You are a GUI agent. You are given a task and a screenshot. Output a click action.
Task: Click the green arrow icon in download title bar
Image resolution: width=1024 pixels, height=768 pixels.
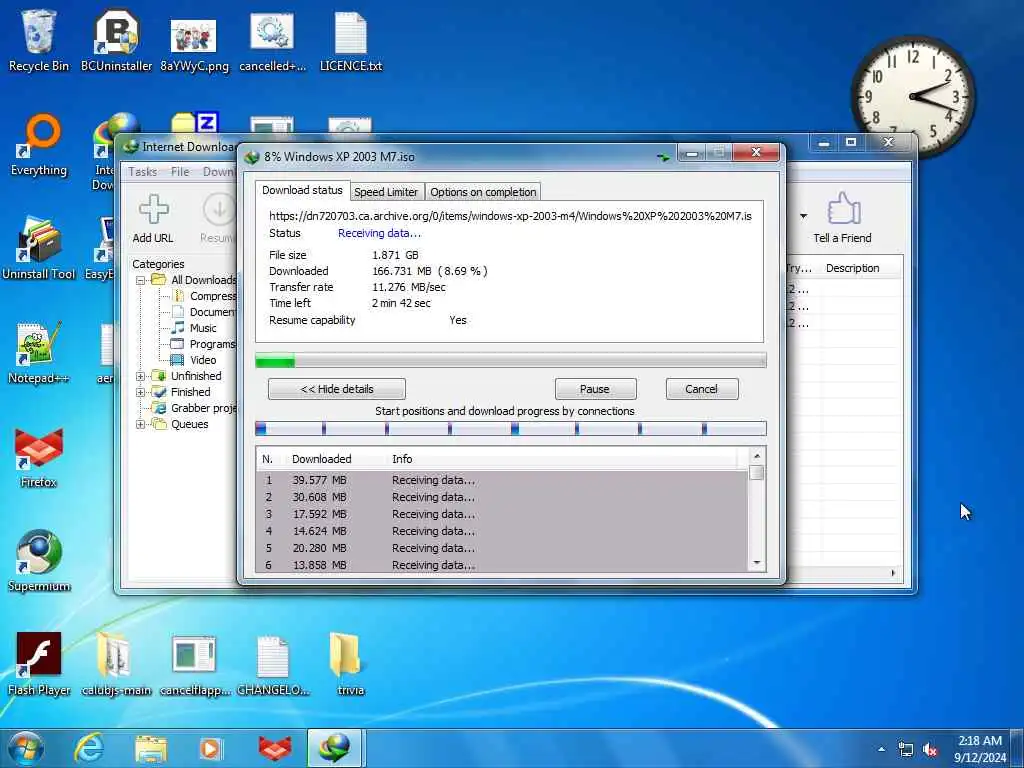[663, 157]
